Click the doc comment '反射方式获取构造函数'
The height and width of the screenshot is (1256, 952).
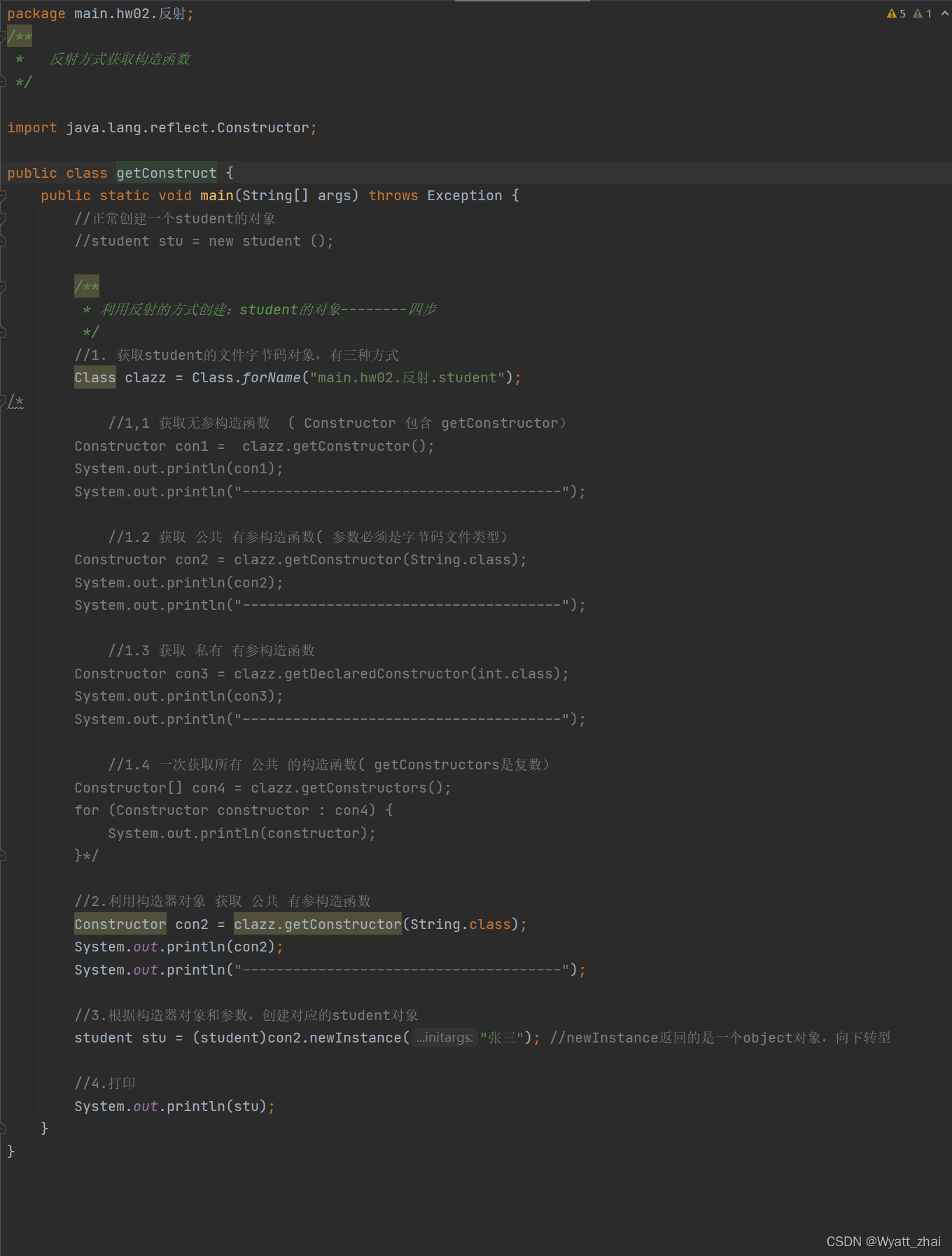pos(120,59)
